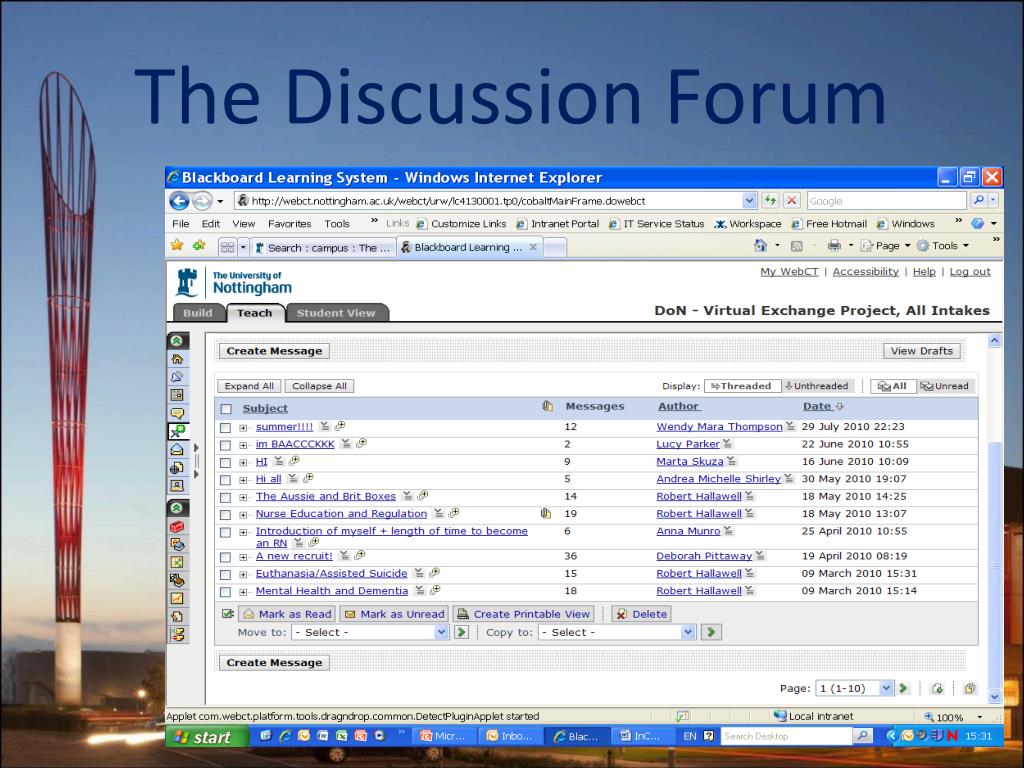Viewport: 1024px width, 768px height.
Task: Switch display to Unthreaded
Action: point(816,386)
